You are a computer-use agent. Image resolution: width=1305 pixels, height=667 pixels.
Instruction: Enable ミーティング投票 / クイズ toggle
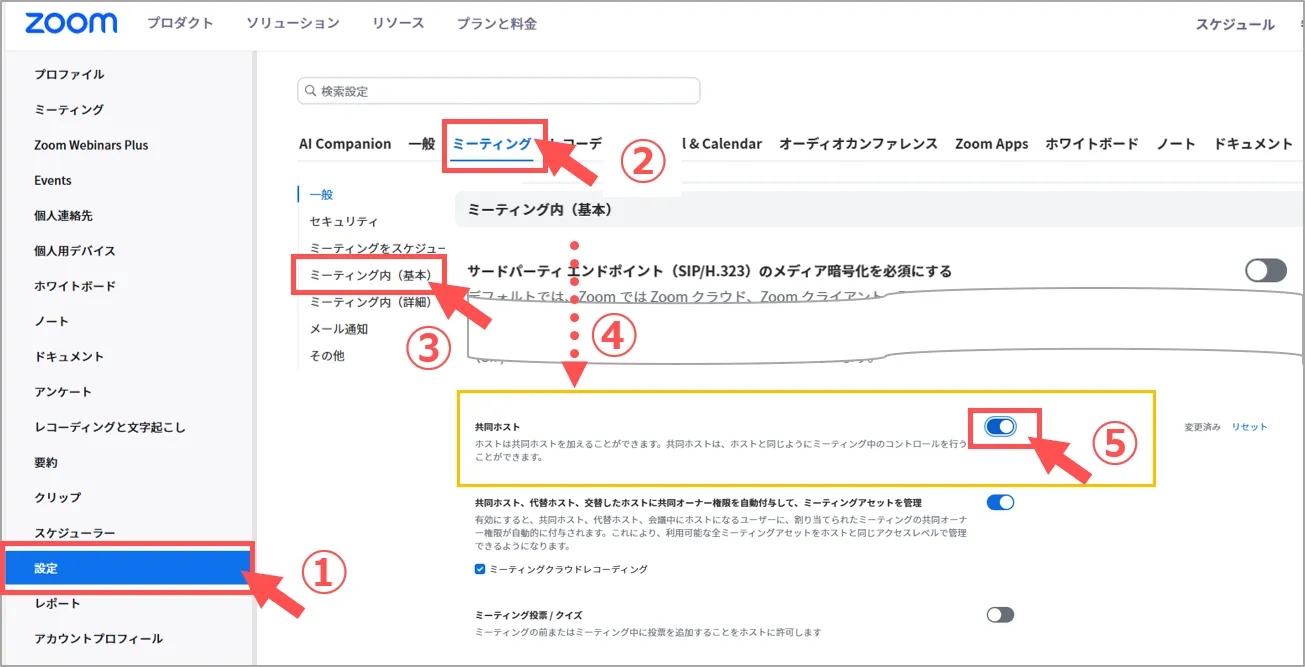1000,615
